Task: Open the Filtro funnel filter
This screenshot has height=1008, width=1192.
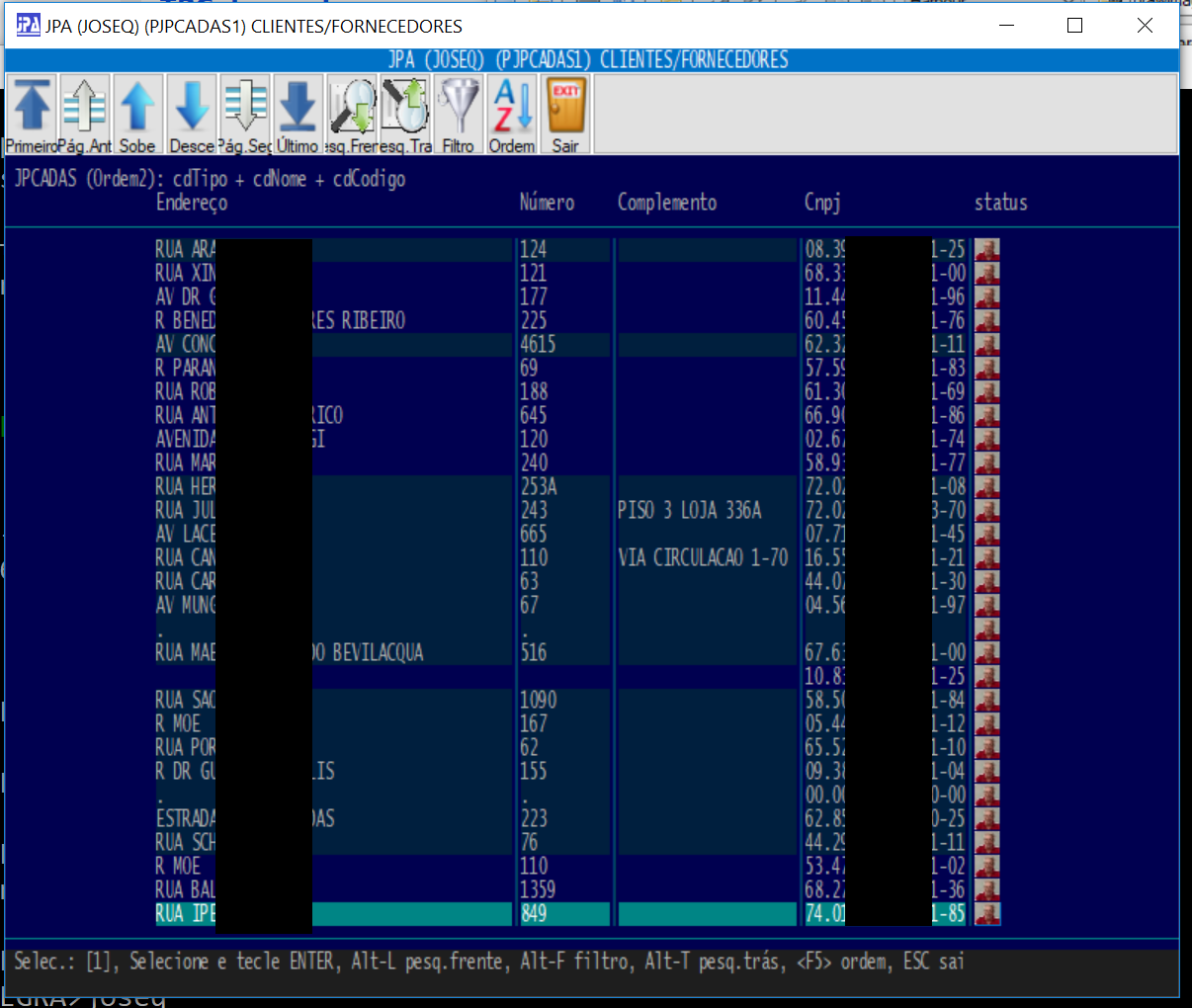Action: 458,115
